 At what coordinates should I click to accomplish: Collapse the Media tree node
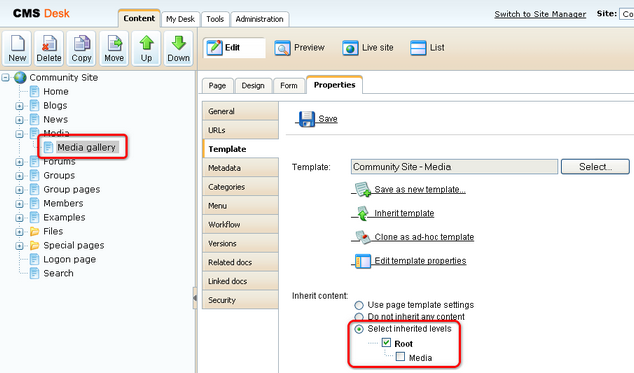click(19, 134)
